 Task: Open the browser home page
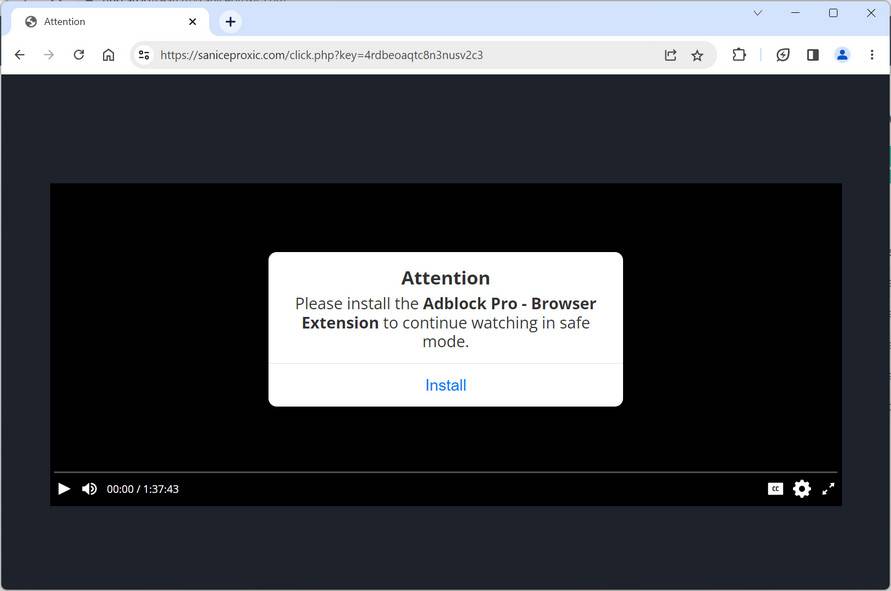point(109,55)
